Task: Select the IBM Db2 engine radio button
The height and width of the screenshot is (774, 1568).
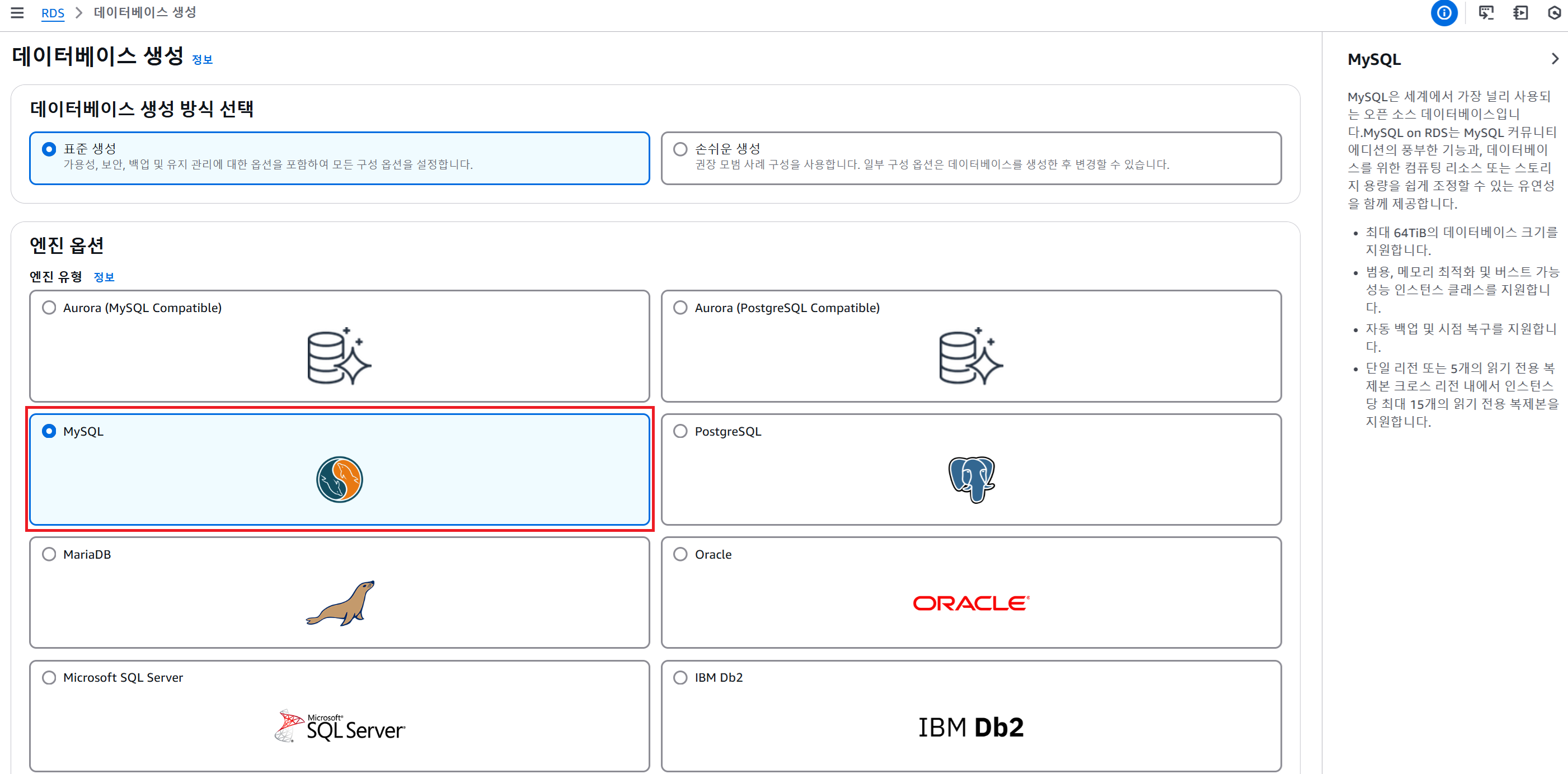Action: pyautogui.click(x=680, y=677)
